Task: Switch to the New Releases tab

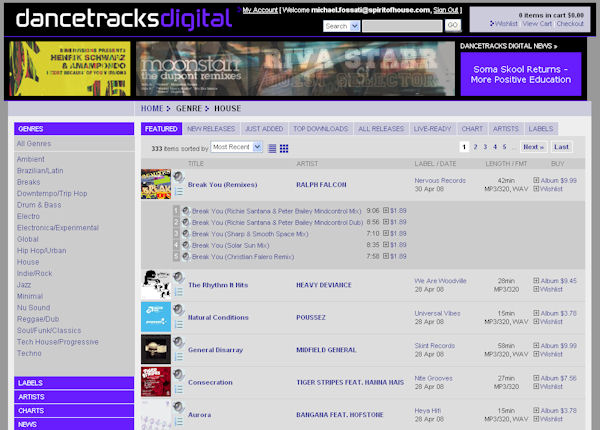Action: (211, 129)
